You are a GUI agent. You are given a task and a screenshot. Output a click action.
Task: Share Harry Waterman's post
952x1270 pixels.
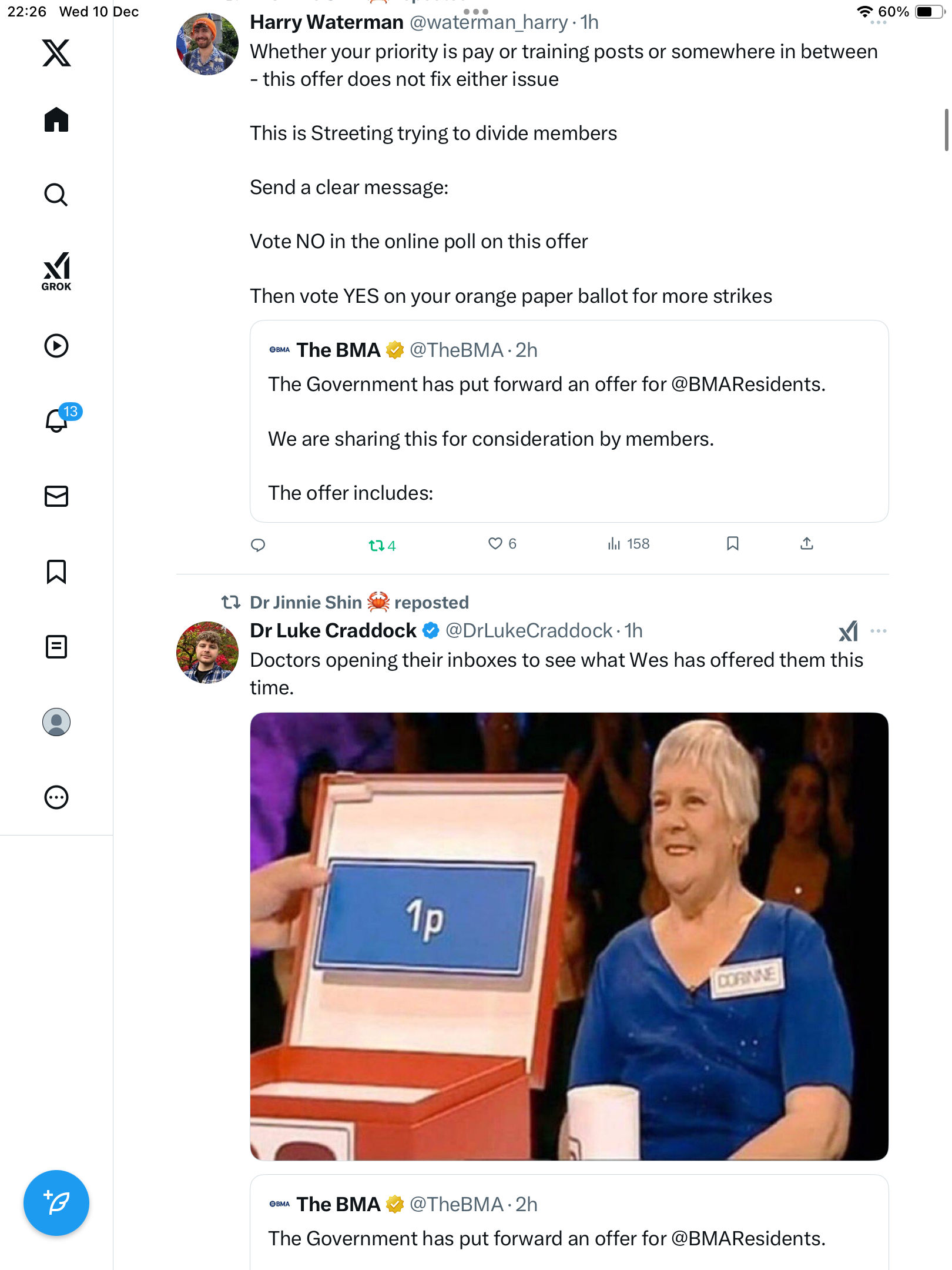(807, 544)
